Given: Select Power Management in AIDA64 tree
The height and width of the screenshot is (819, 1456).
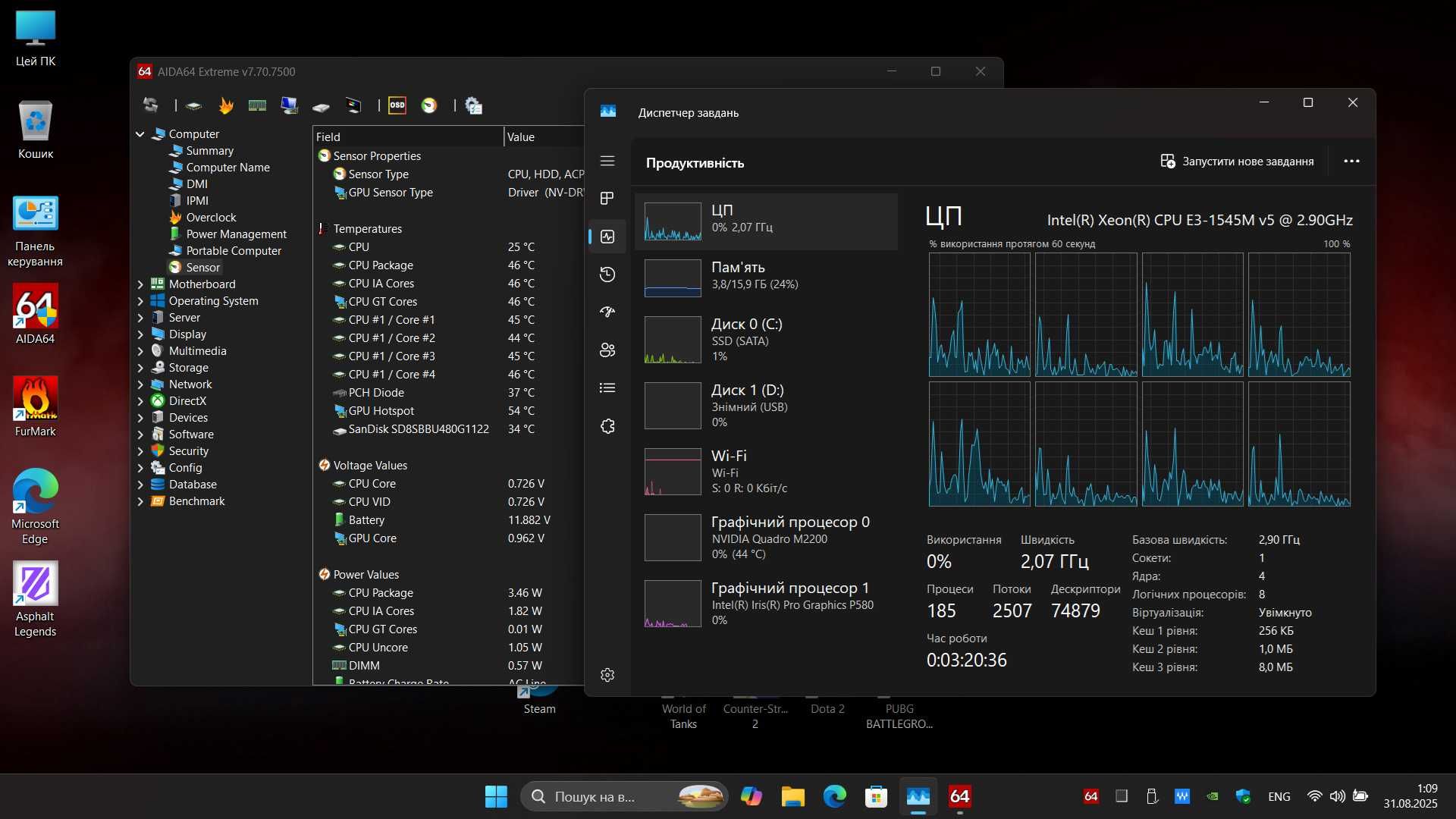Looking at the screenshot, I should pyautogui.click(x=236, y=234).
